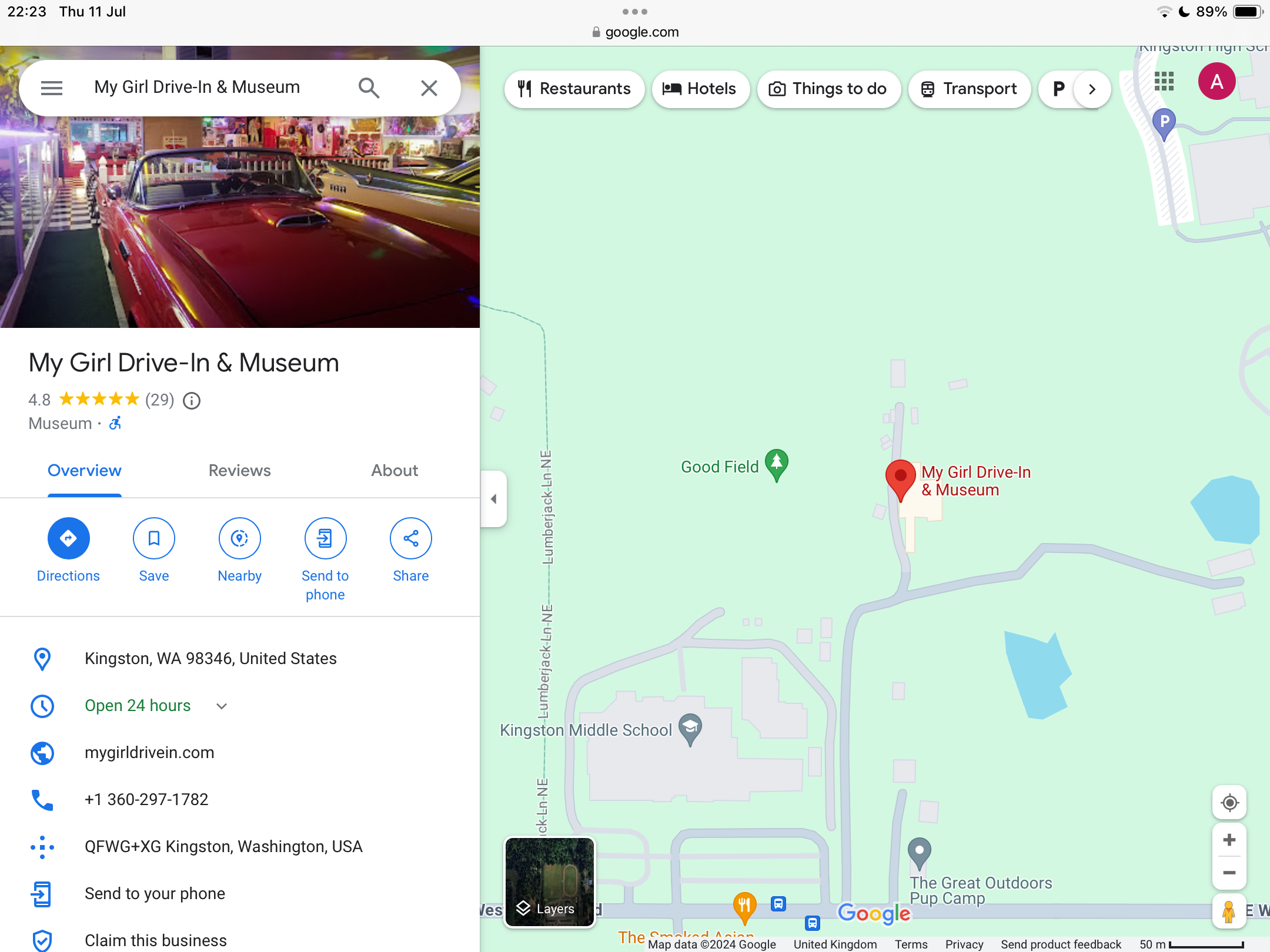Screen dimensions: 1270x952
Task: Open Street View pegman
Action: (1228, 911)
